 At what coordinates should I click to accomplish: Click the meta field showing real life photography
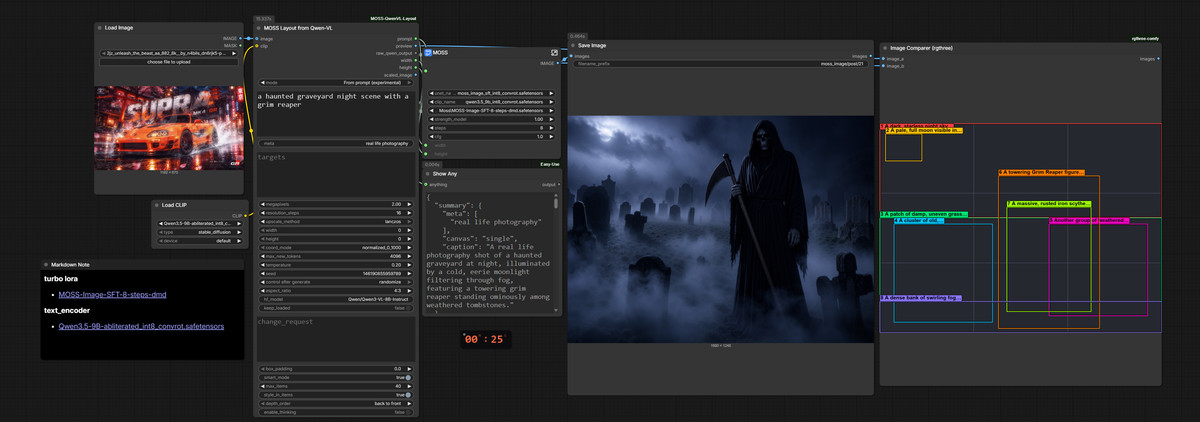pos(335,143)
